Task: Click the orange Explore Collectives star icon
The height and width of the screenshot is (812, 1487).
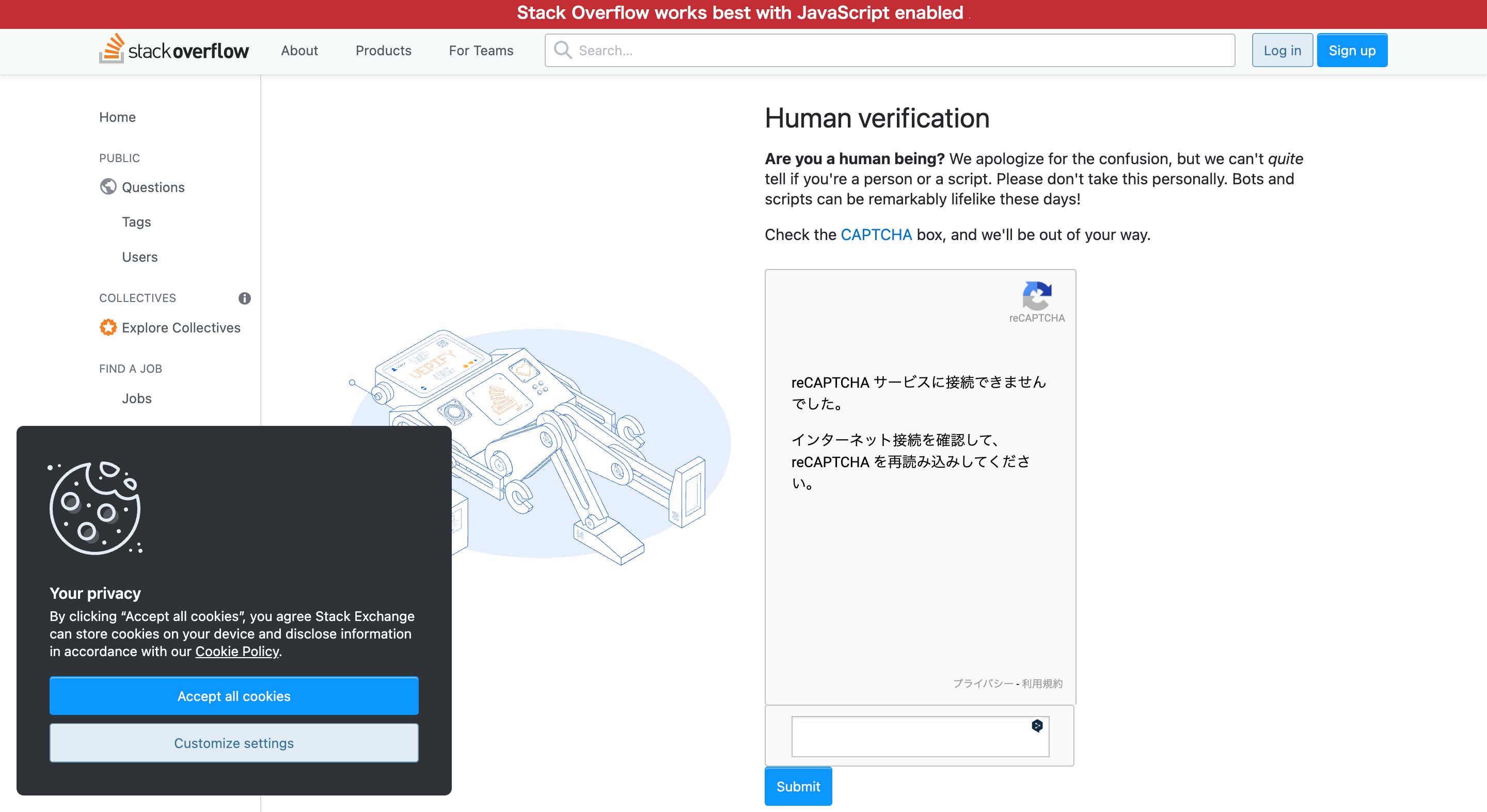Action: [x=108, y=327]
